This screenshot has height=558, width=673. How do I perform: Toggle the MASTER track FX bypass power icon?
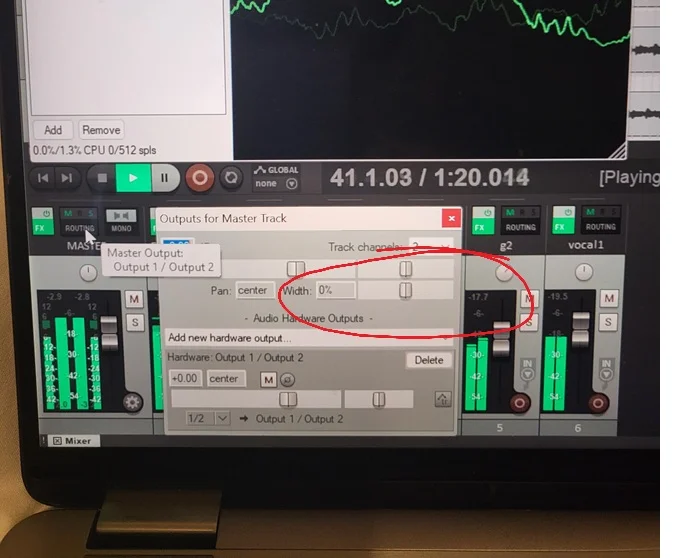(45, 213)
